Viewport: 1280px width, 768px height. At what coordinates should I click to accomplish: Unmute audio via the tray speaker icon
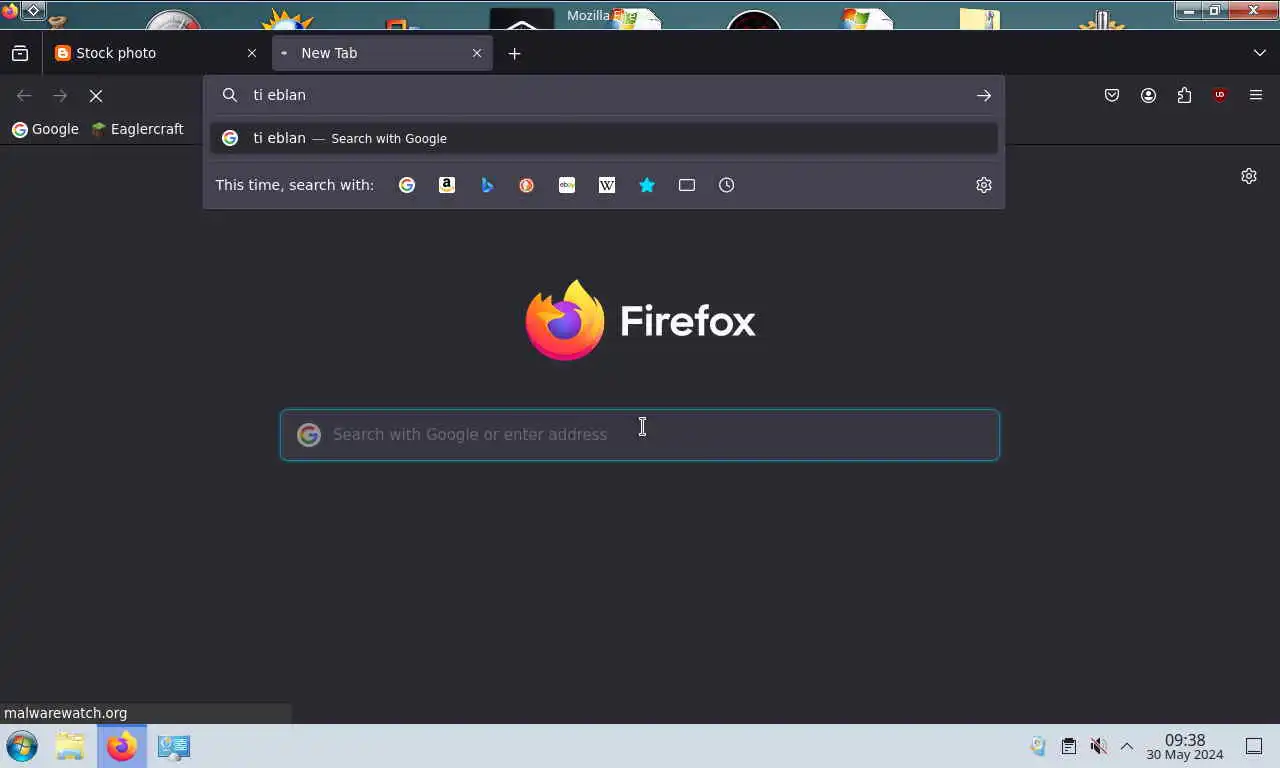1098,746
